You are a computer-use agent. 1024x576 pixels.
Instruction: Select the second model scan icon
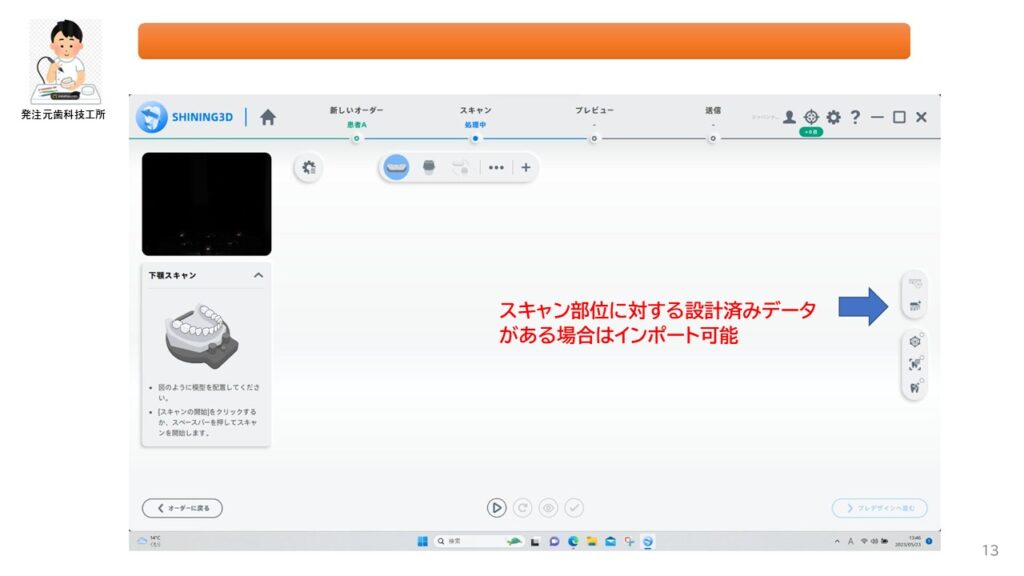429,167
